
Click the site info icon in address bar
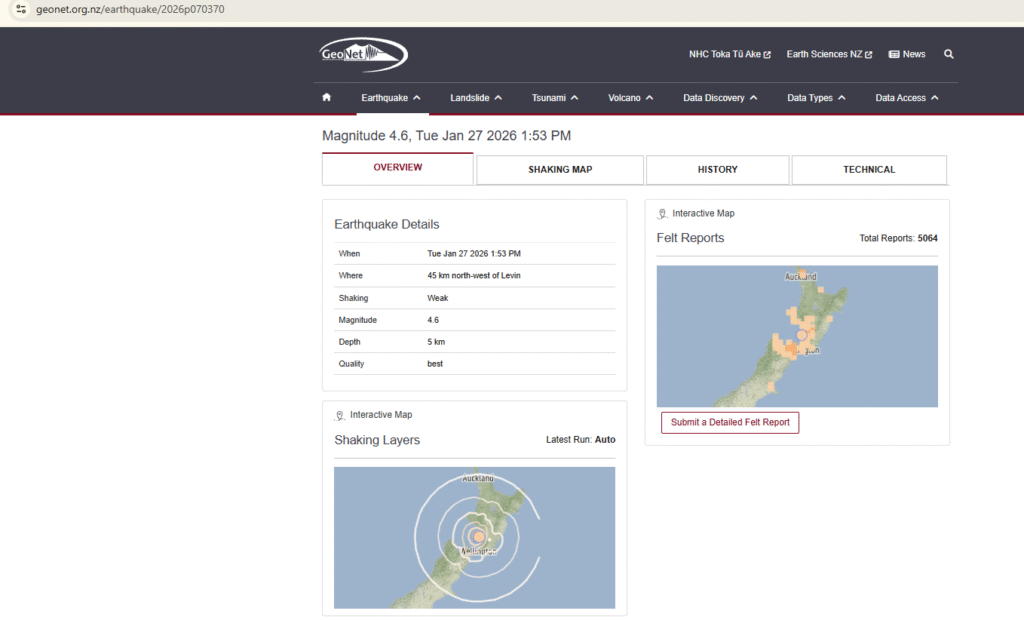[x=20, y=9]
